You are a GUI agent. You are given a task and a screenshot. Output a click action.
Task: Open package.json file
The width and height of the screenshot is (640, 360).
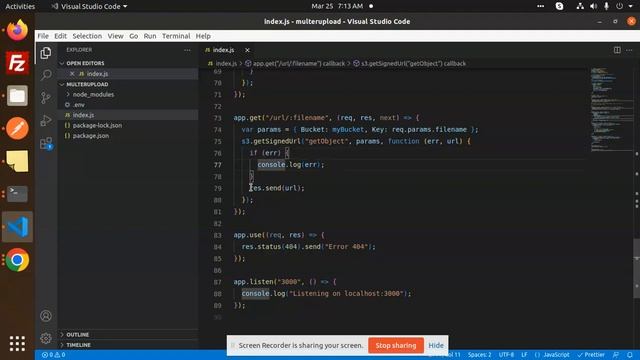point(91,136)
